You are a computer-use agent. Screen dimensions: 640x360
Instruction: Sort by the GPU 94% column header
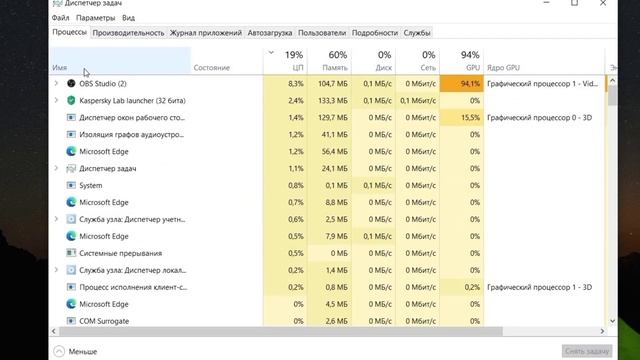[462, 61]
